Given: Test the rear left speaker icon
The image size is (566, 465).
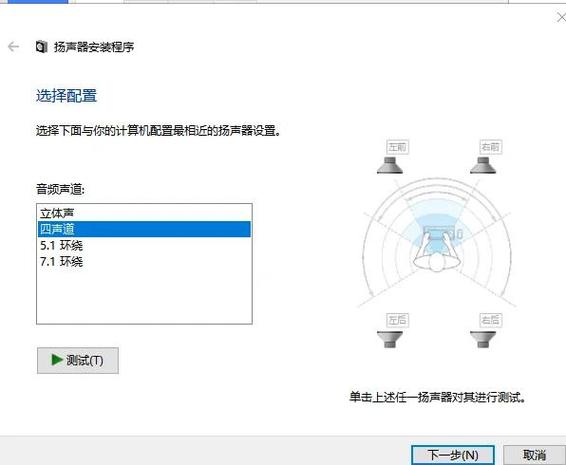Looking at the screenshot, I should coord(390,339).
